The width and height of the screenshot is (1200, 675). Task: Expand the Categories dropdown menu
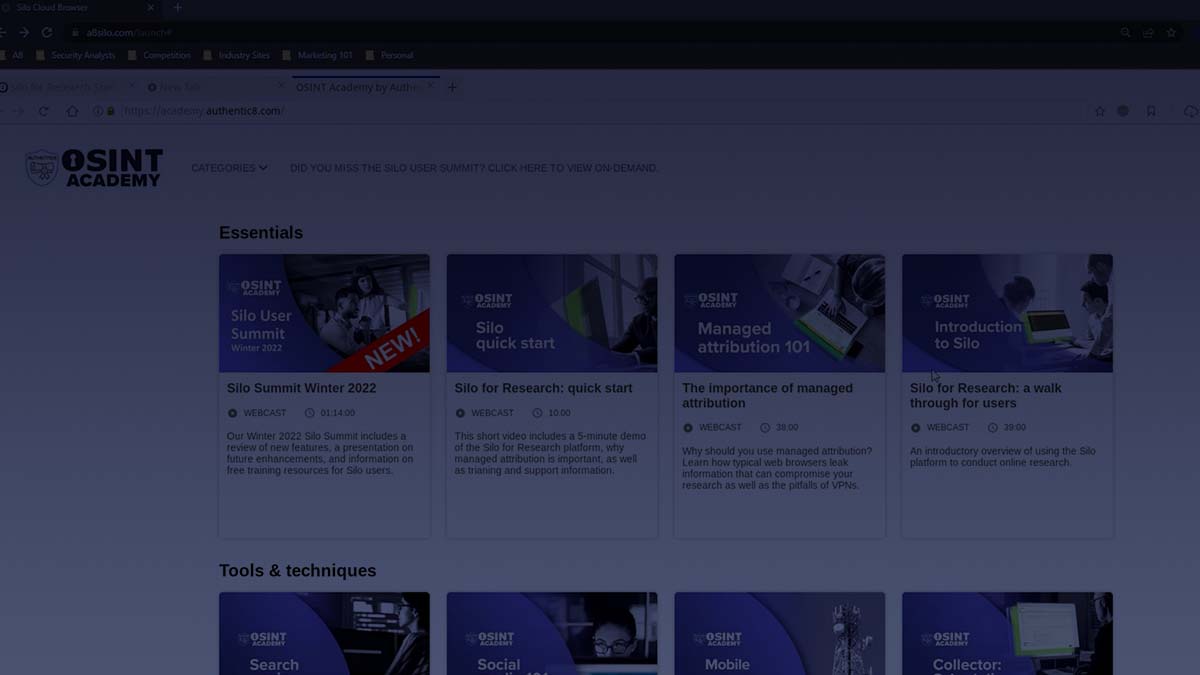[x=229, y=168]
